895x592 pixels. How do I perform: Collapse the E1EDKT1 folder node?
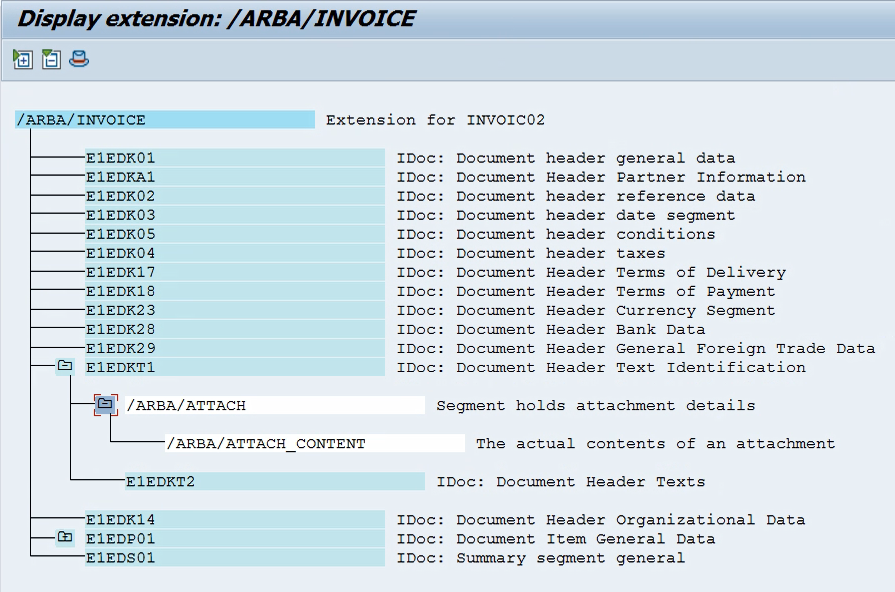pos(65,365)
